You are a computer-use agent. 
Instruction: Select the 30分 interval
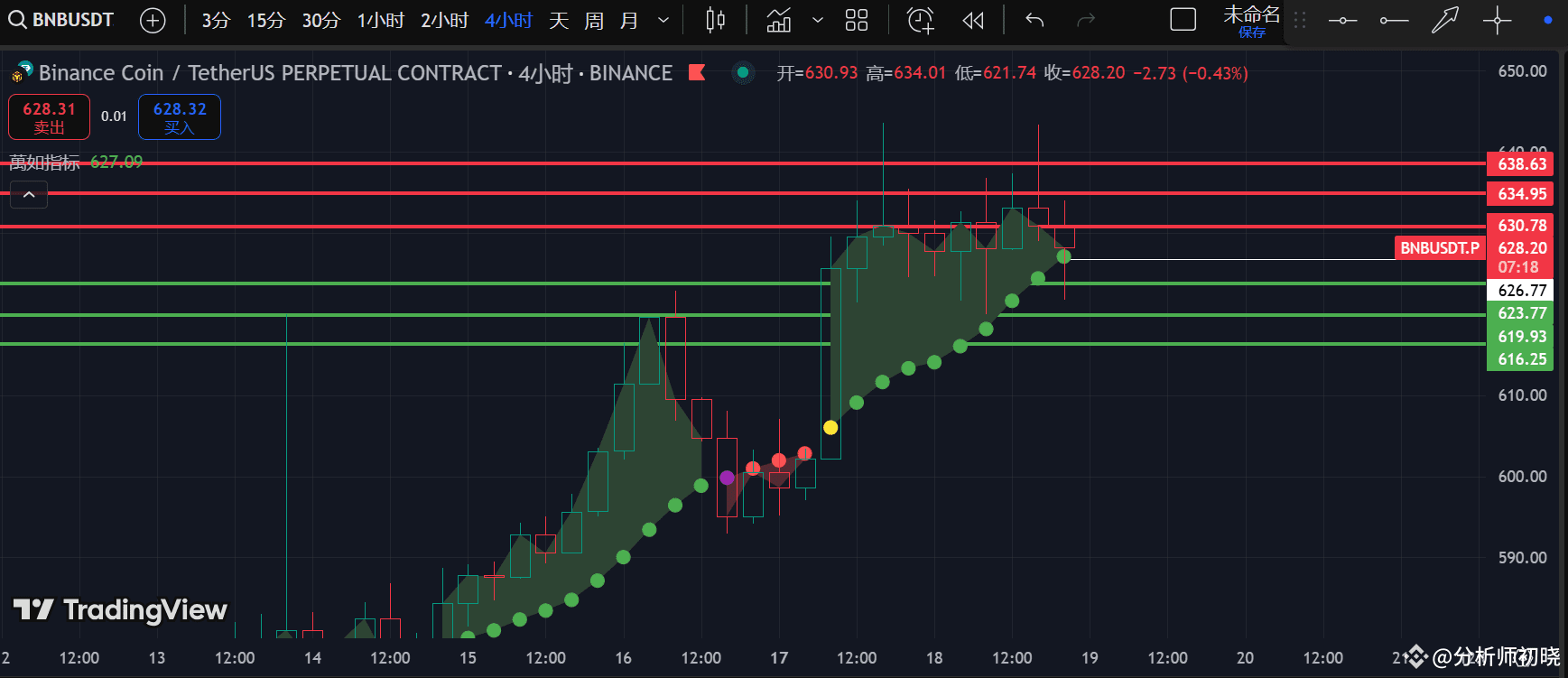[x=321, y=20]
